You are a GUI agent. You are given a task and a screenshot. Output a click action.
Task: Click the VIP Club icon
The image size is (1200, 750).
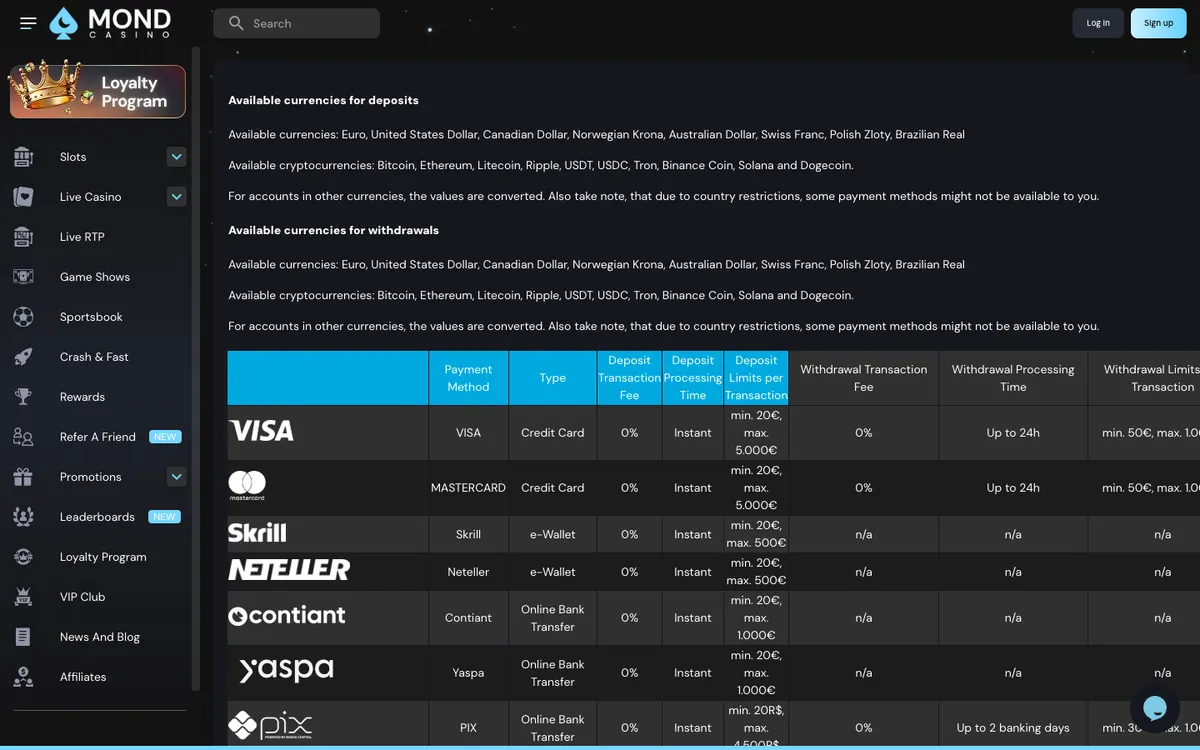coord(23,597)
